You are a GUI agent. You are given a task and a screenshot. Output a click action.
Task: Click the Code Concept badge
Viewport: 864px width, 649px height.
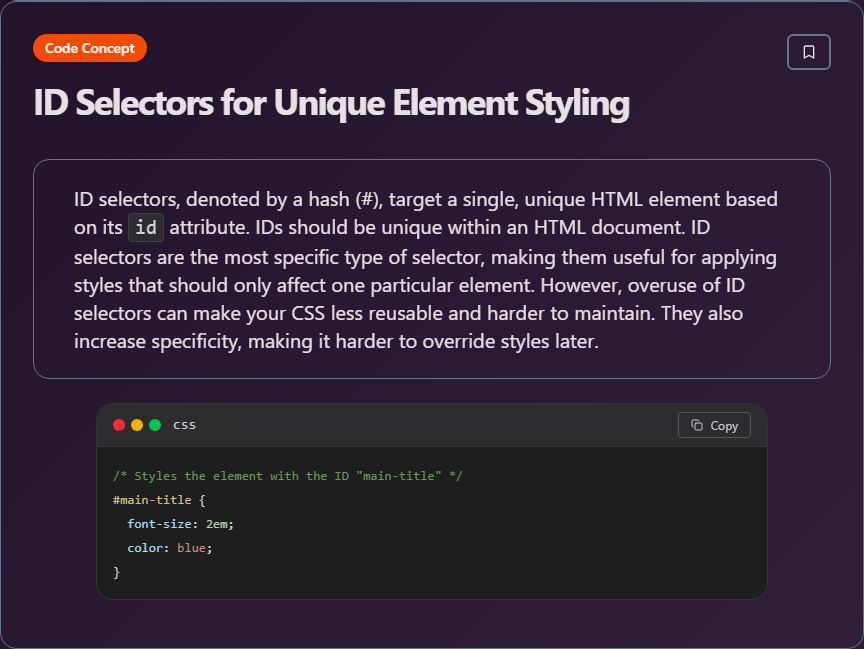(89, 47)
